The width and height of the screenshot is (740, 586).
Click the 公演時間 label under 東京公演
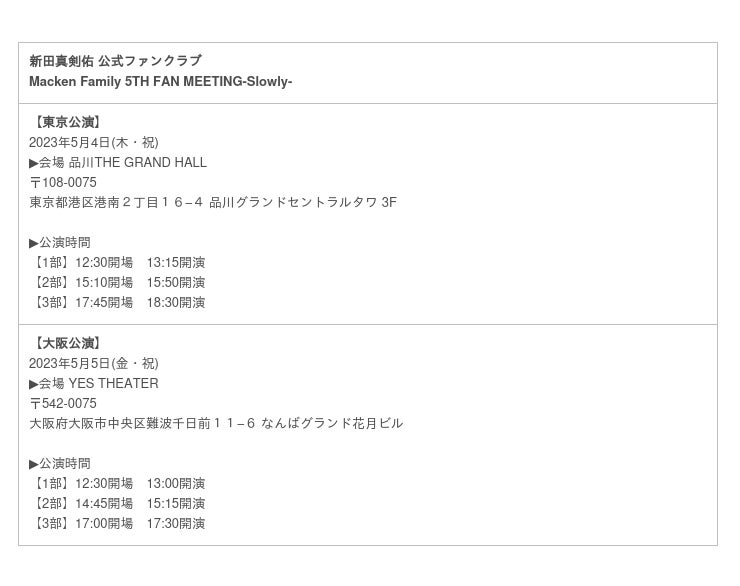click(x=60, y=242)
